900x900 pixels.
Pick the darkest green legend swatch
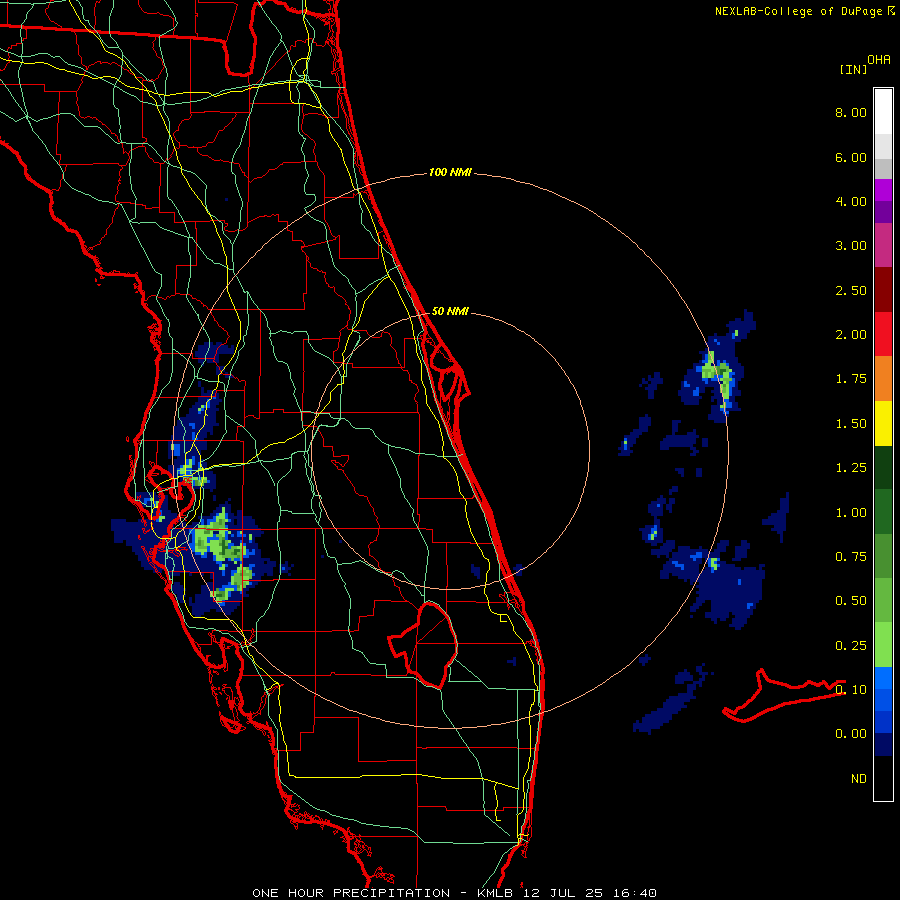click(x=883, y=467)
